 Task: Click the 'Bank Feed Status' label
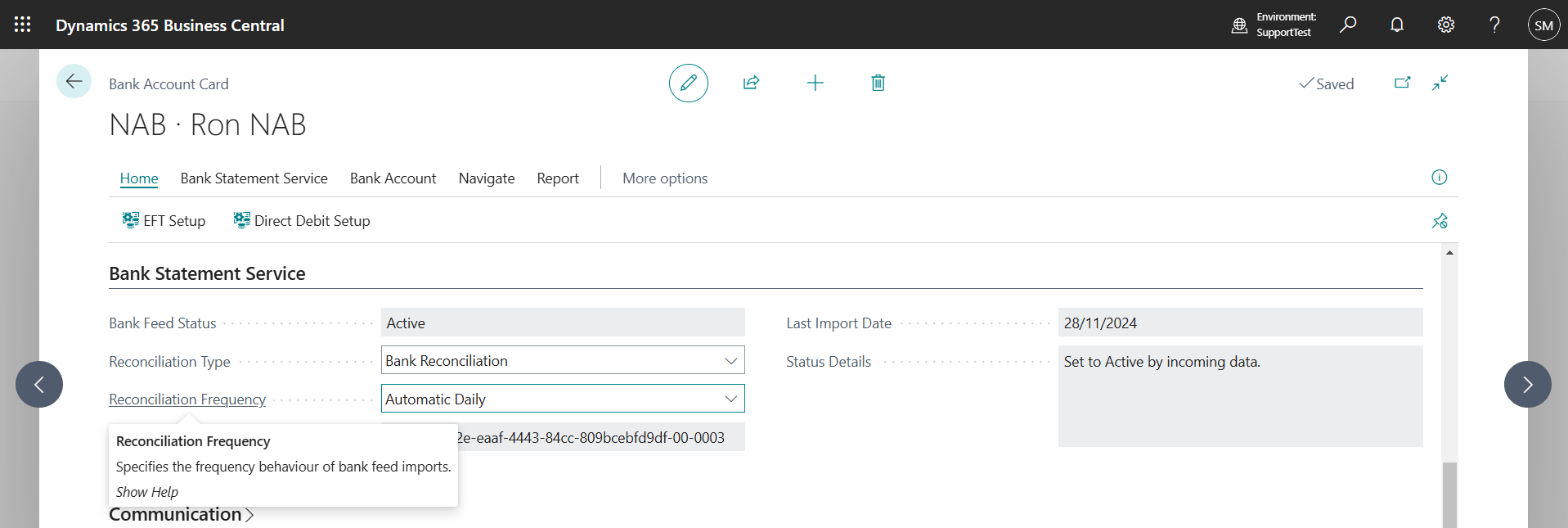coord(163,323)
